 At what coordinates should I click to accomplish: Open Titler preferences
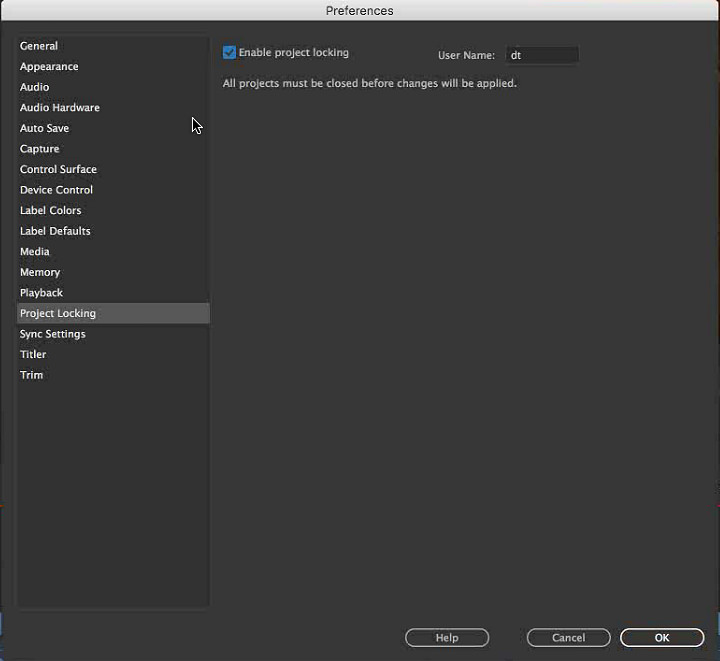[x=113, y=354]
